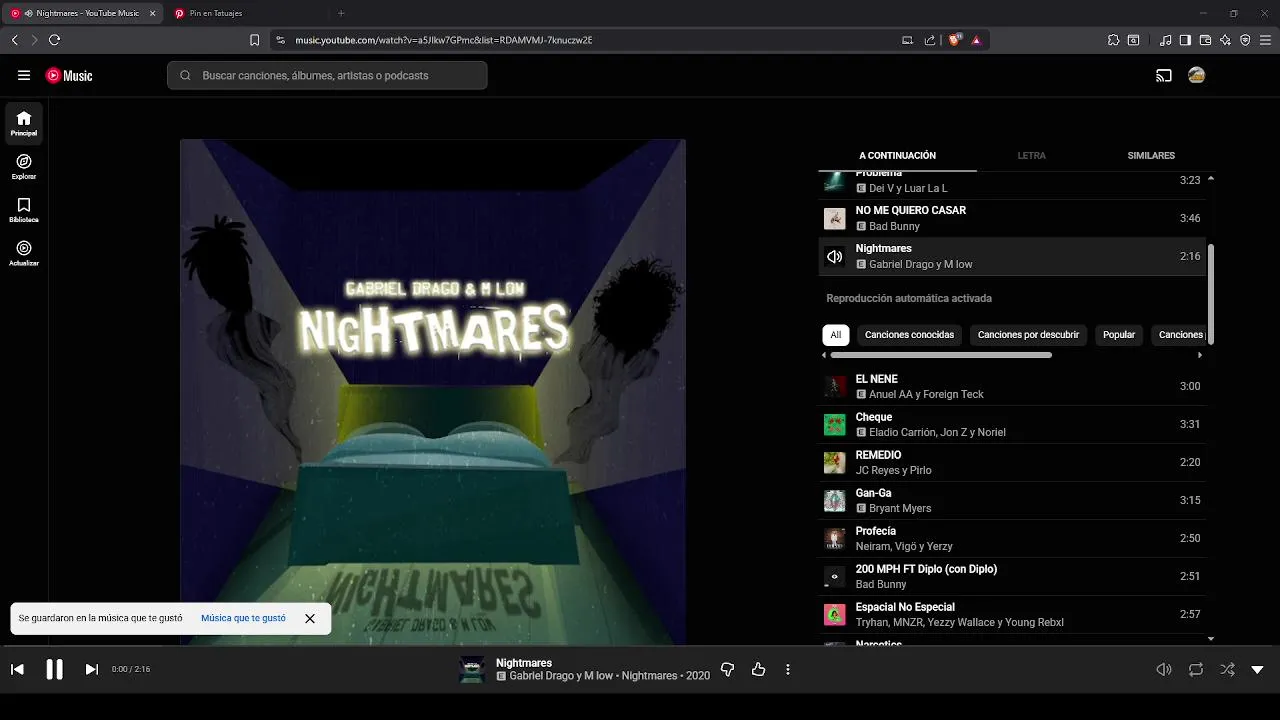Dislike Nightmares with thumbs down
1280x720 pixels.
point(727,669)
